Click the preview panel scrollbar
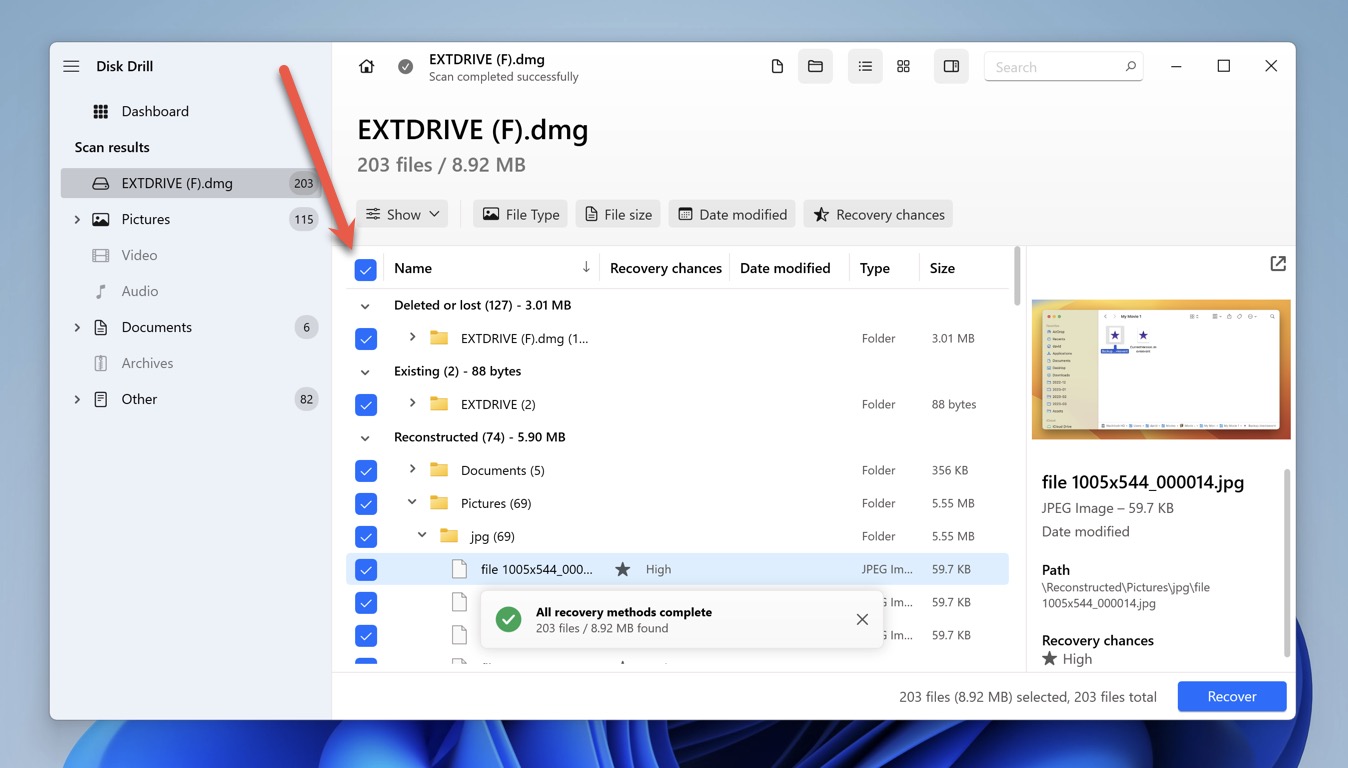The width and height of the screenshot is (1348, 768). point(1287,562)
